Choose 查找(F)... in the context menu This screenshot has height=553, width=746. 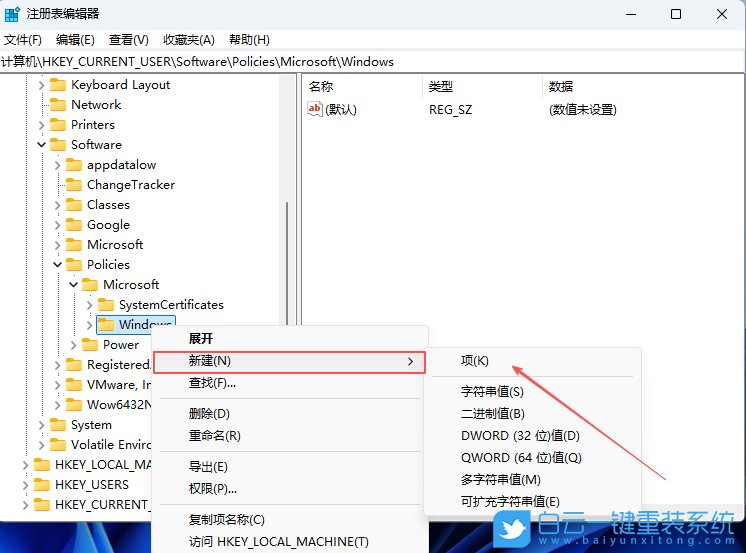point(290,383)
